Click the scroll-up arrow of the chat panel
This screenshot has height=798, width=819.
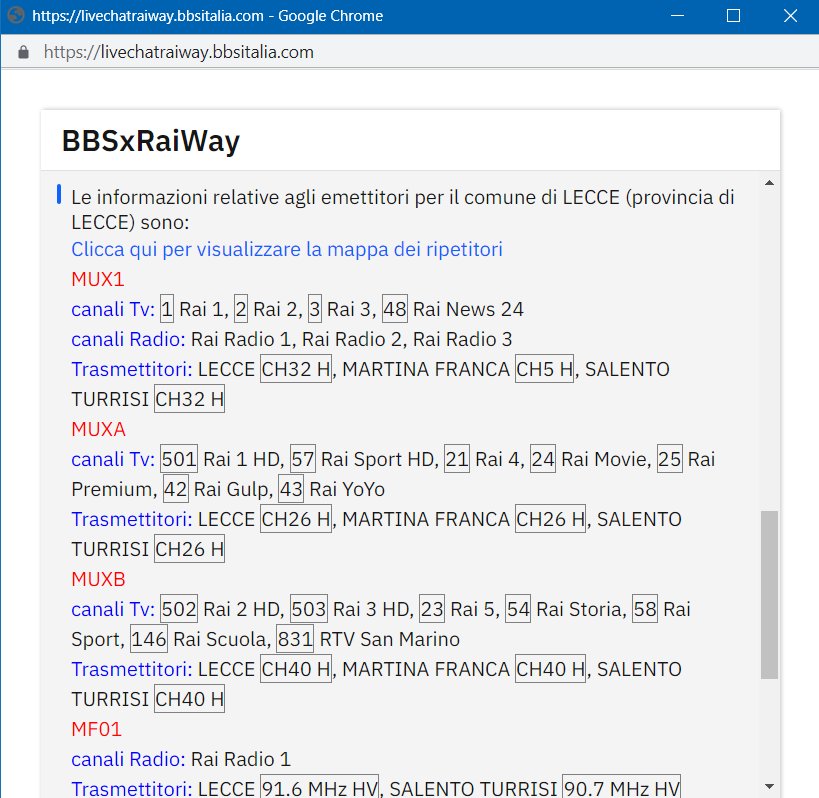pyautogui.click(x=769, y=183)
